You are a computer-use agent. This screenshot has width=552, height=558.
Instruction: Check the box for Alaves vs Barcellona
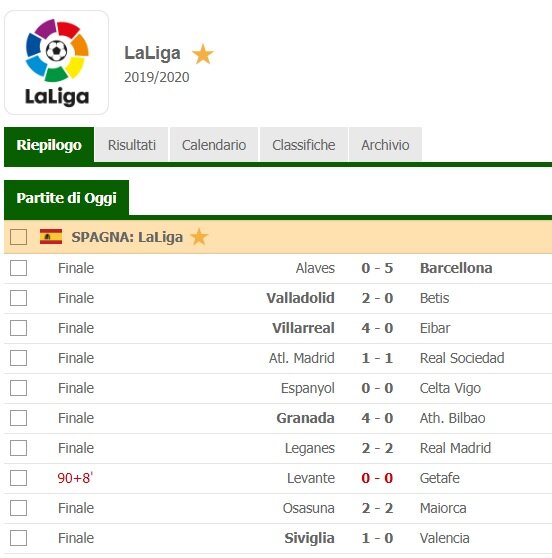[19, 268]
